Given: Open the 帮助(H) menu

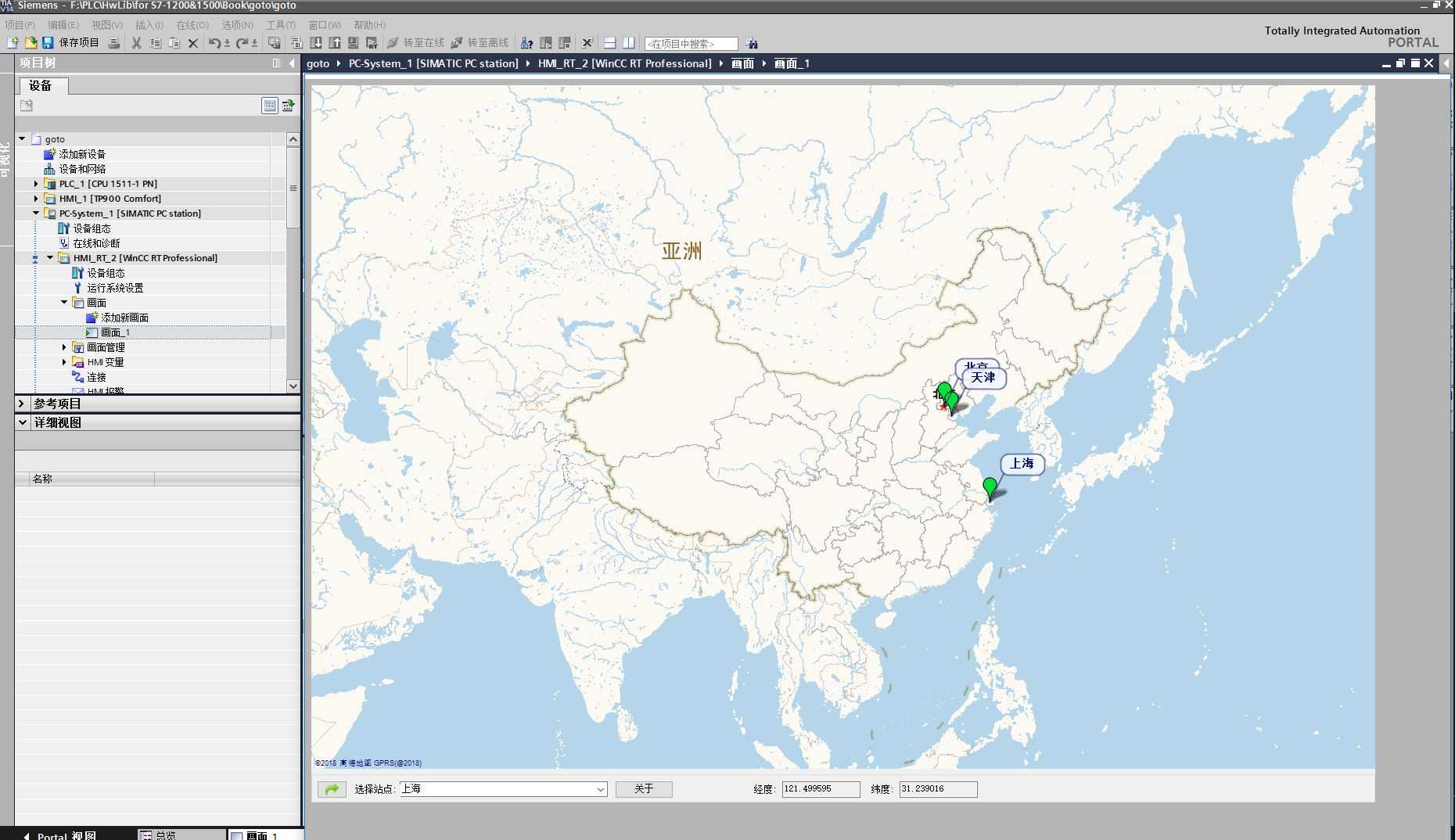Looking at the screenshot, I should pyautogui.click(x=369, y=25).
